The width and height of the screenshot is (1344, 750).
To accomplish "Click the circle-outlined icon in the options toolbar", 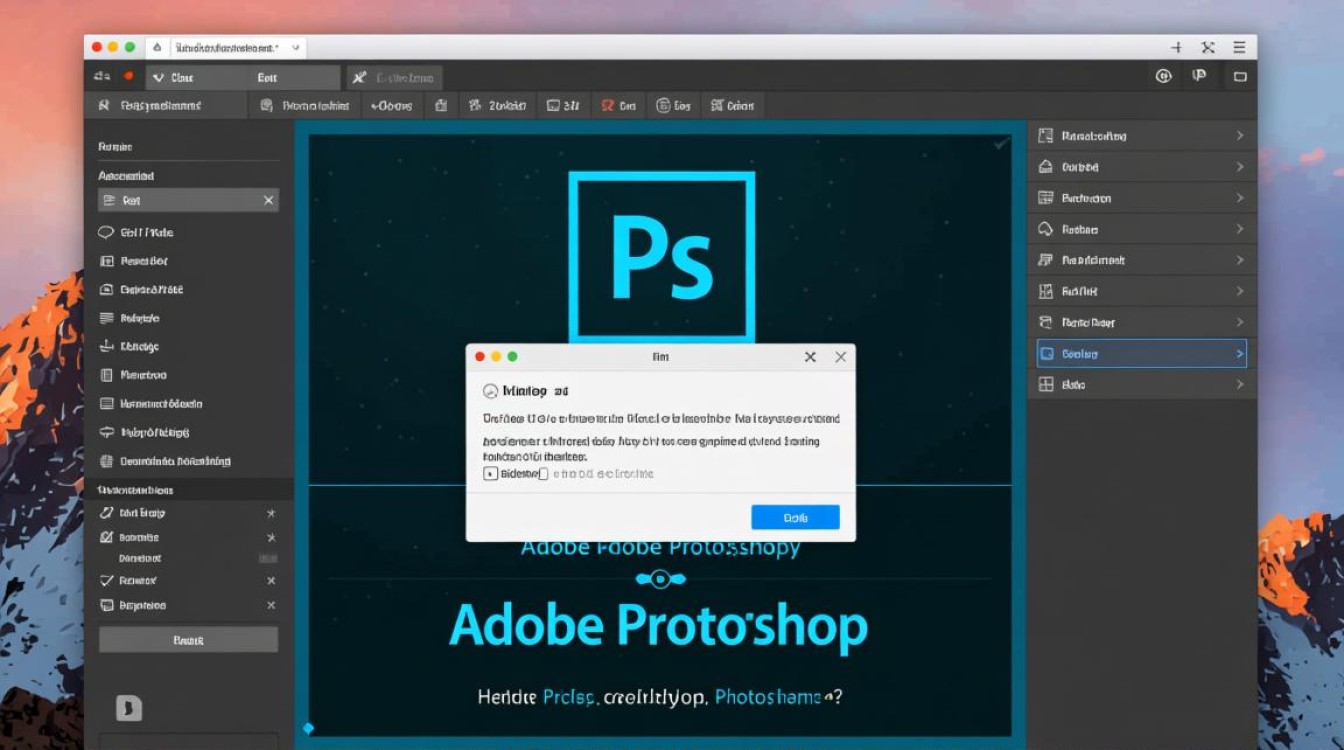I will 663,105.
